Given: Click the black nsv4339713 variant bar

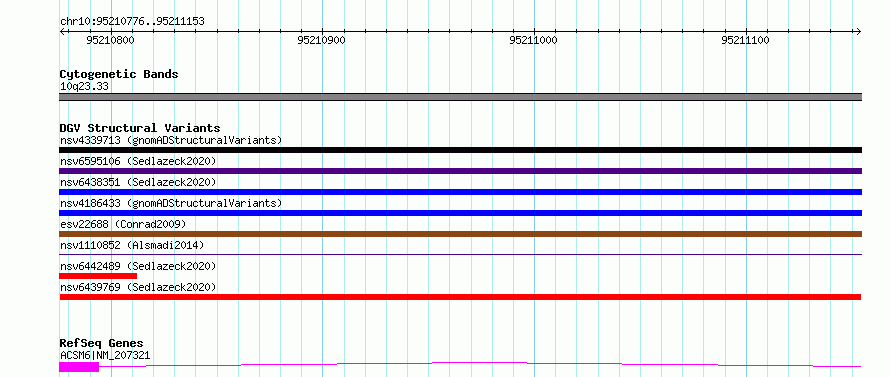Looking at the screenshot, I should click(x=460, y=150).
